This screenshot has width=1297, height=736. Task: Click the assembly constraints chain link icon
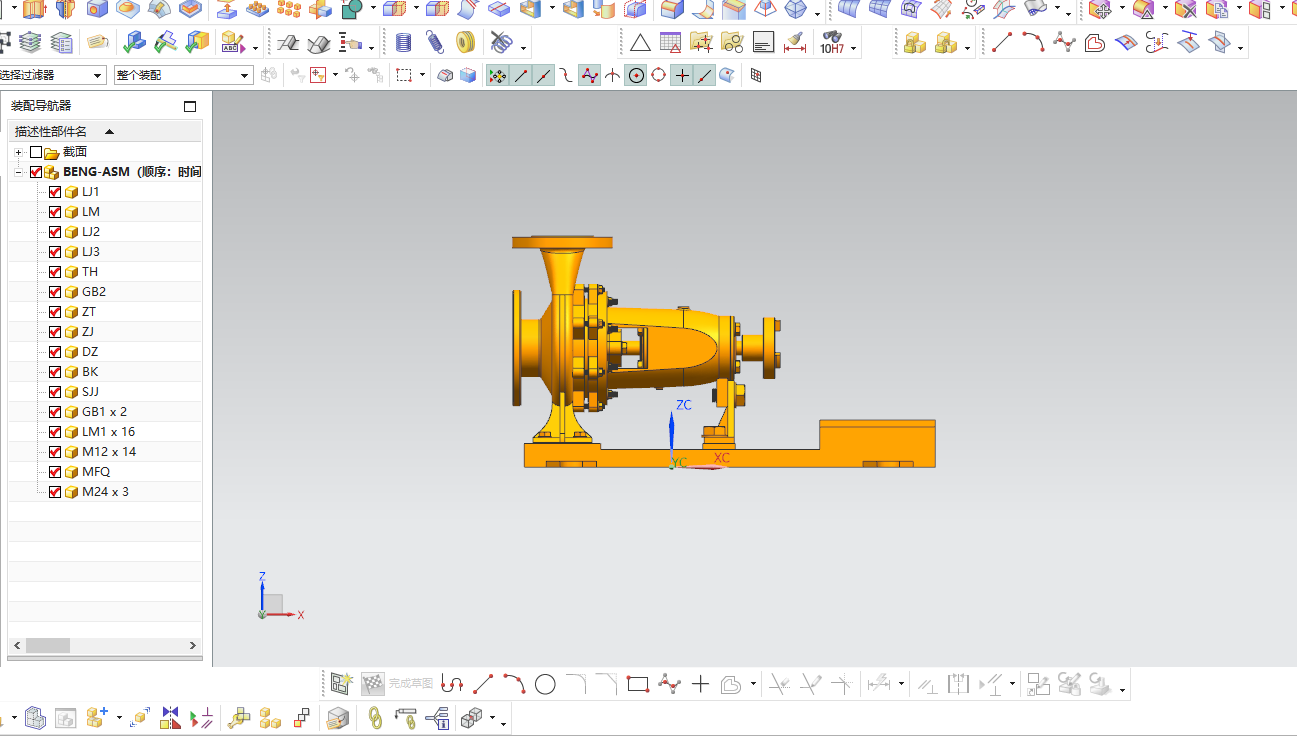pyautogui.click(x=376, y=717)
